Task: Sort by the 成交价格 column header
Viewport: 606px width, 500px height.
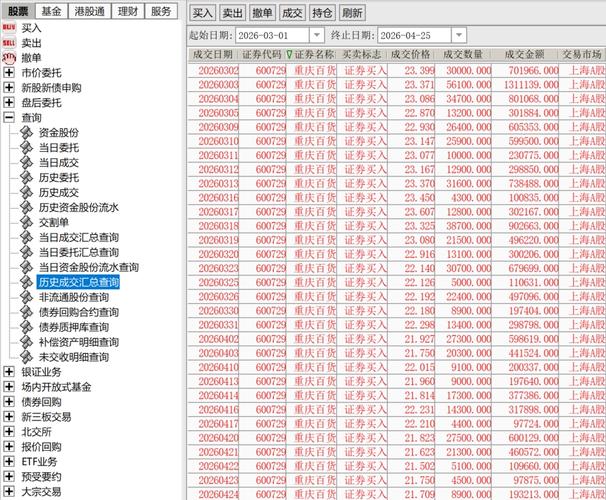Action: (411, 54)
